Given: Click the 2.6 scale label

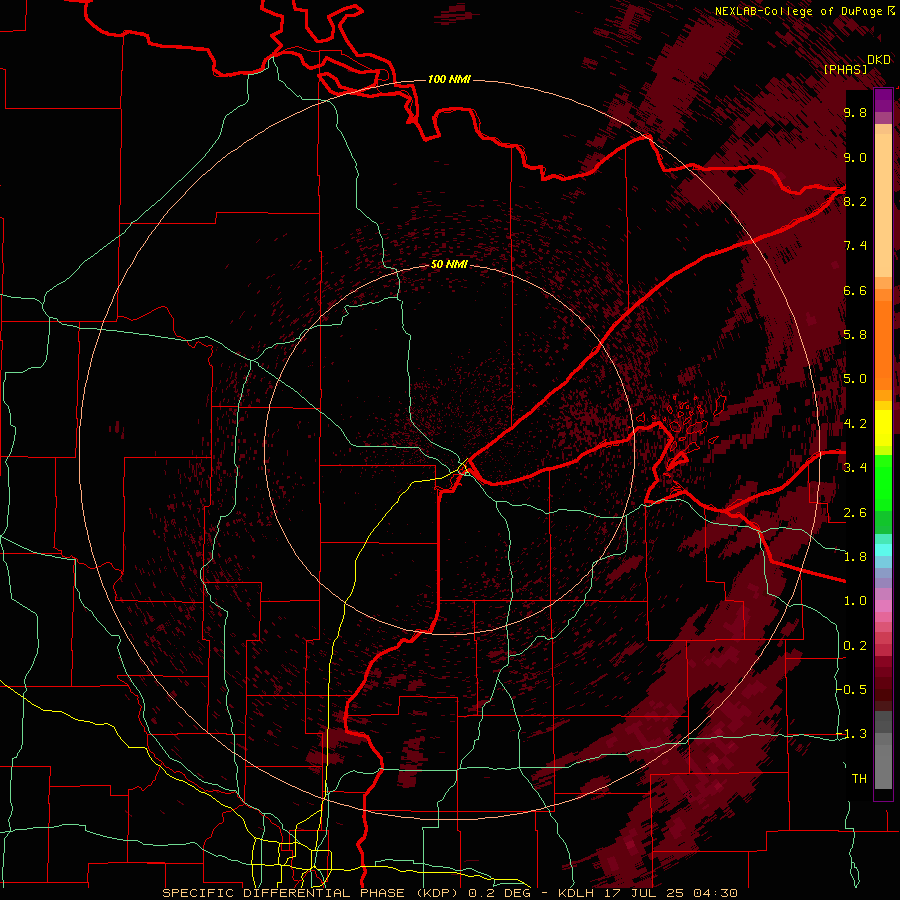Looking at the screenshot, I should 855,512.
